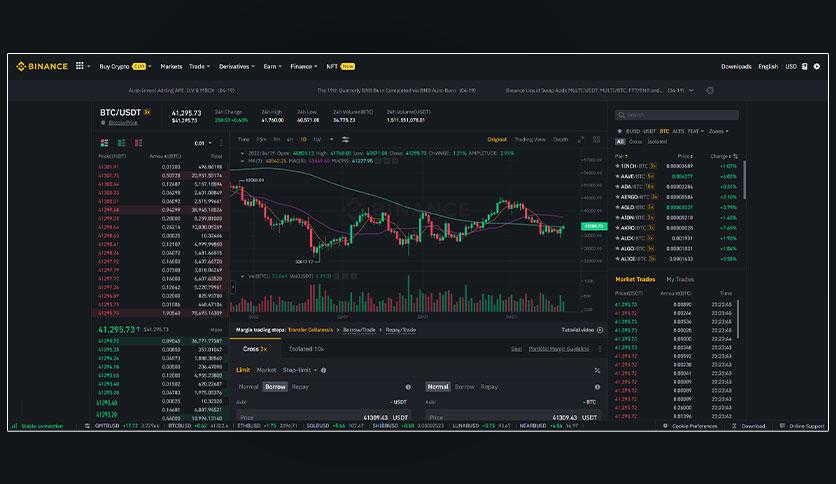The image size is (836, 484).
Task: Click the Stable connection signal icon
Action: click(x=14, y=426)
